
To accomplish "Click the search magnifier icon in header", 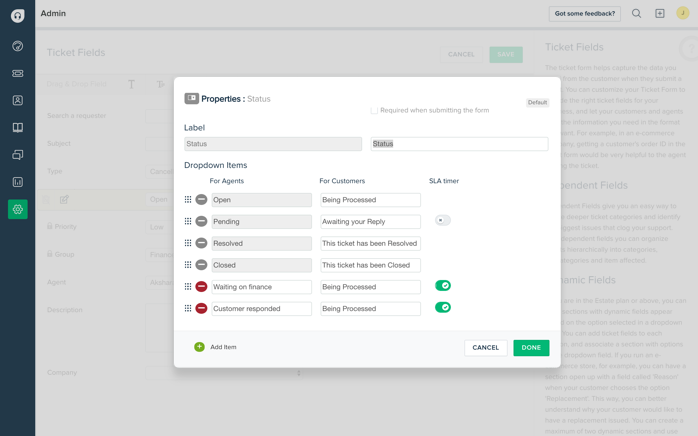I will point(637,13).
